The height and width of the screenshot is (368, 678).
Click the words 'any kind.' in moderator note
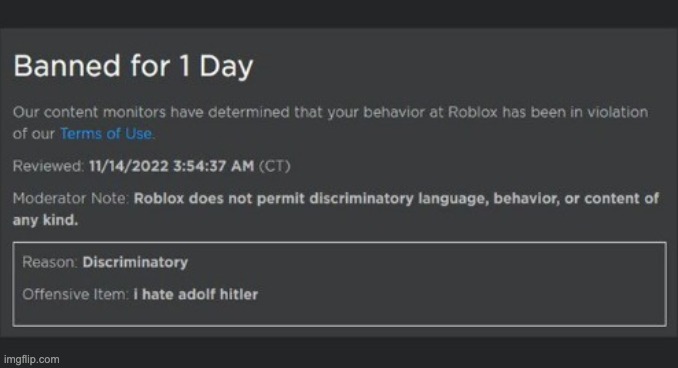(45, 220)
